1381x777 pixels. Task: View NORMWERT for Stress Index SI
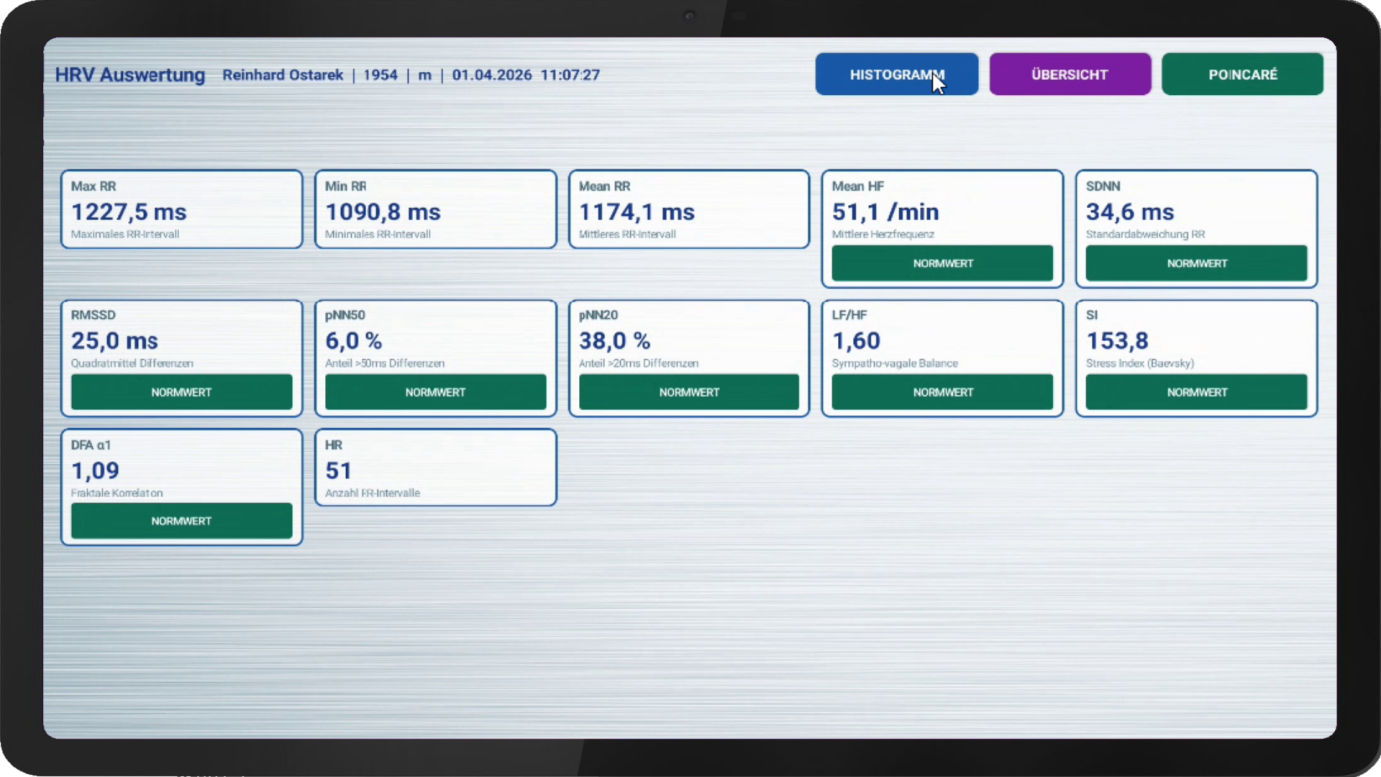click(x=1196, y=392)
